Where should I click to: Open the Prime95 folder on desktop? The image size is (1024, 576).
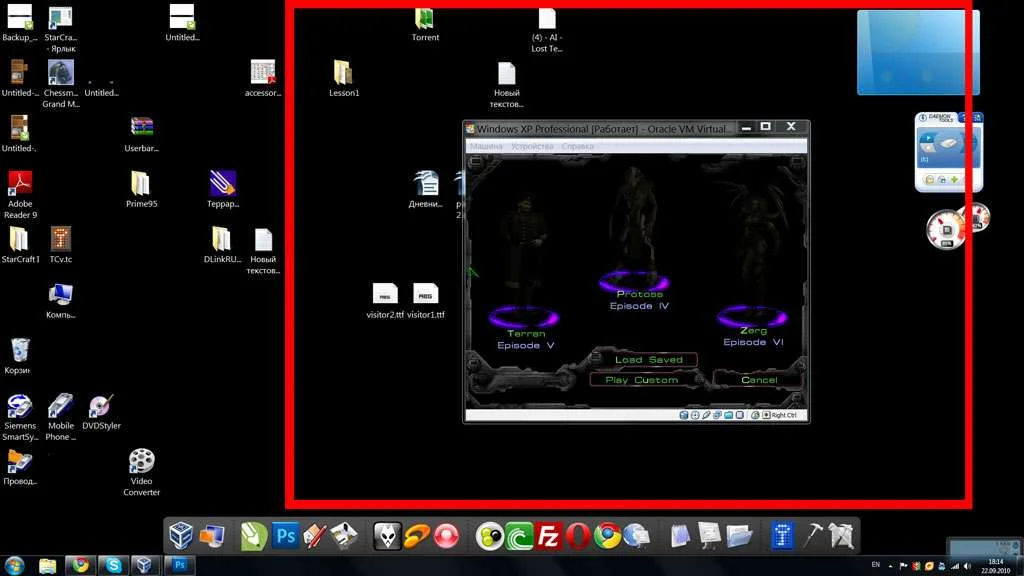[x=141, y=189]
